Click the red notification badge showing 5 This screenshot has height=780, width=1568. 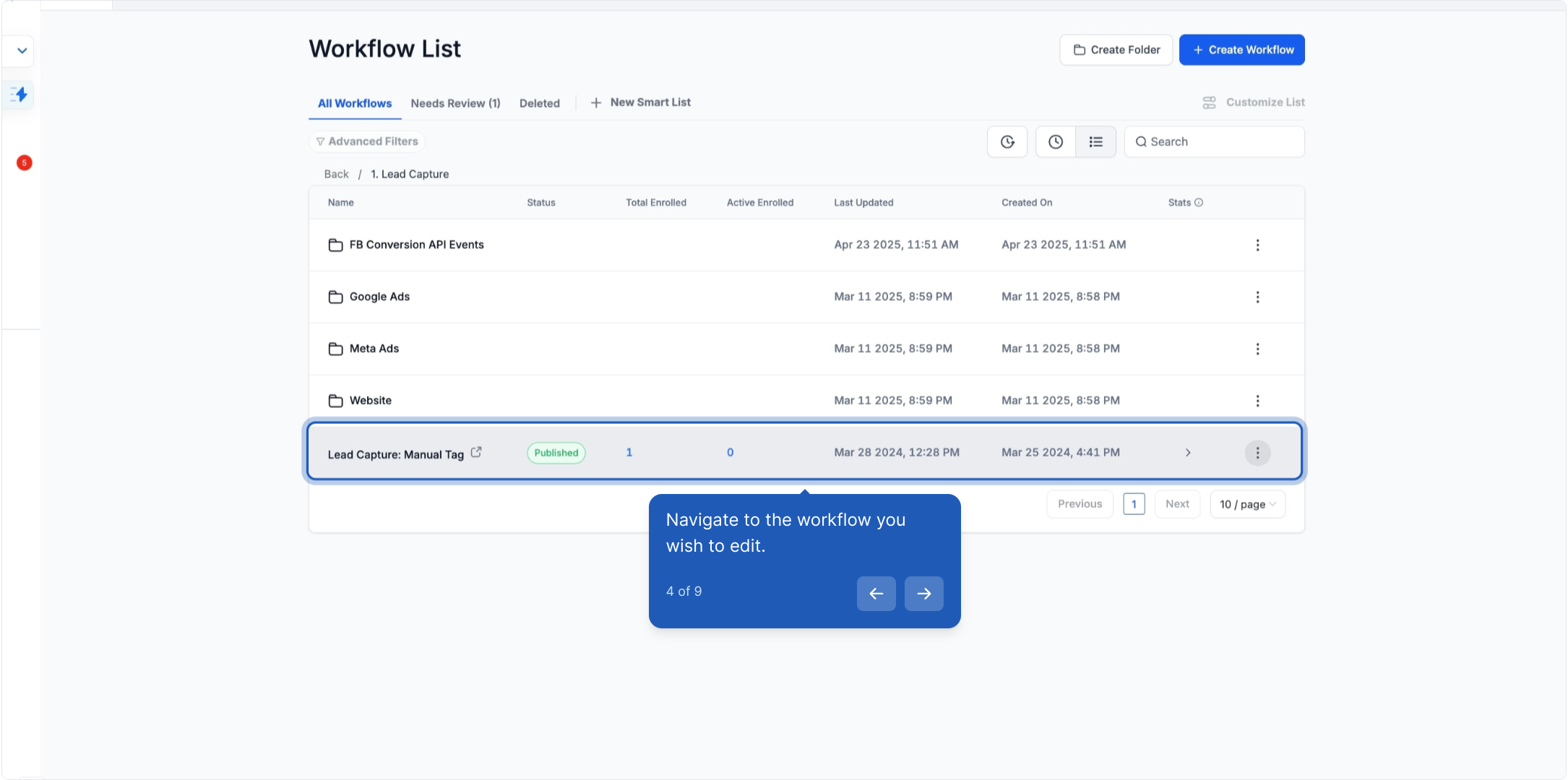pos(24,162)
